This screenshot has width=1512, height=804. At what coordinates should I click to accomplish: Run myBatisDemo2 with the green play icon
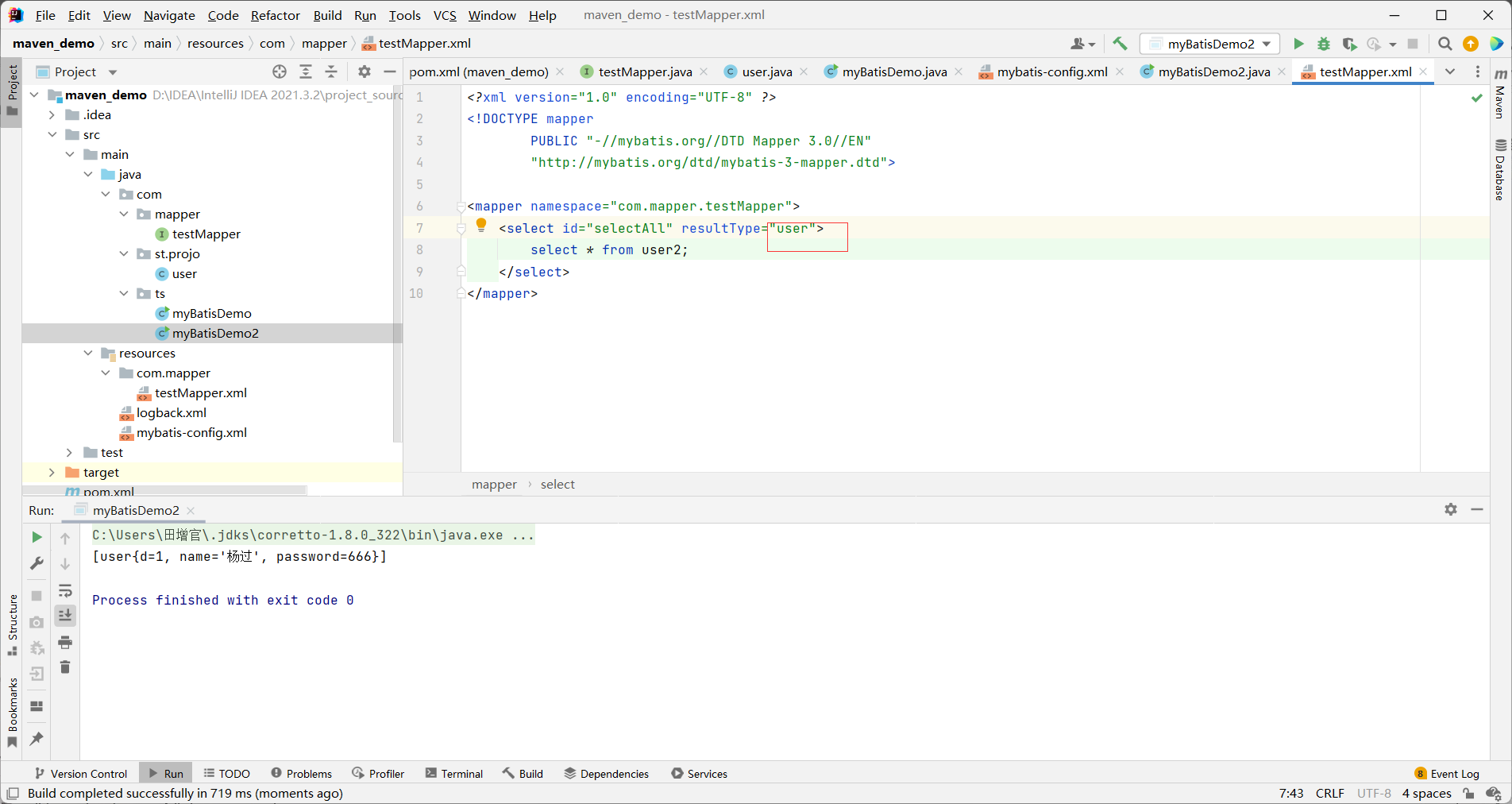coord(1298,44)
